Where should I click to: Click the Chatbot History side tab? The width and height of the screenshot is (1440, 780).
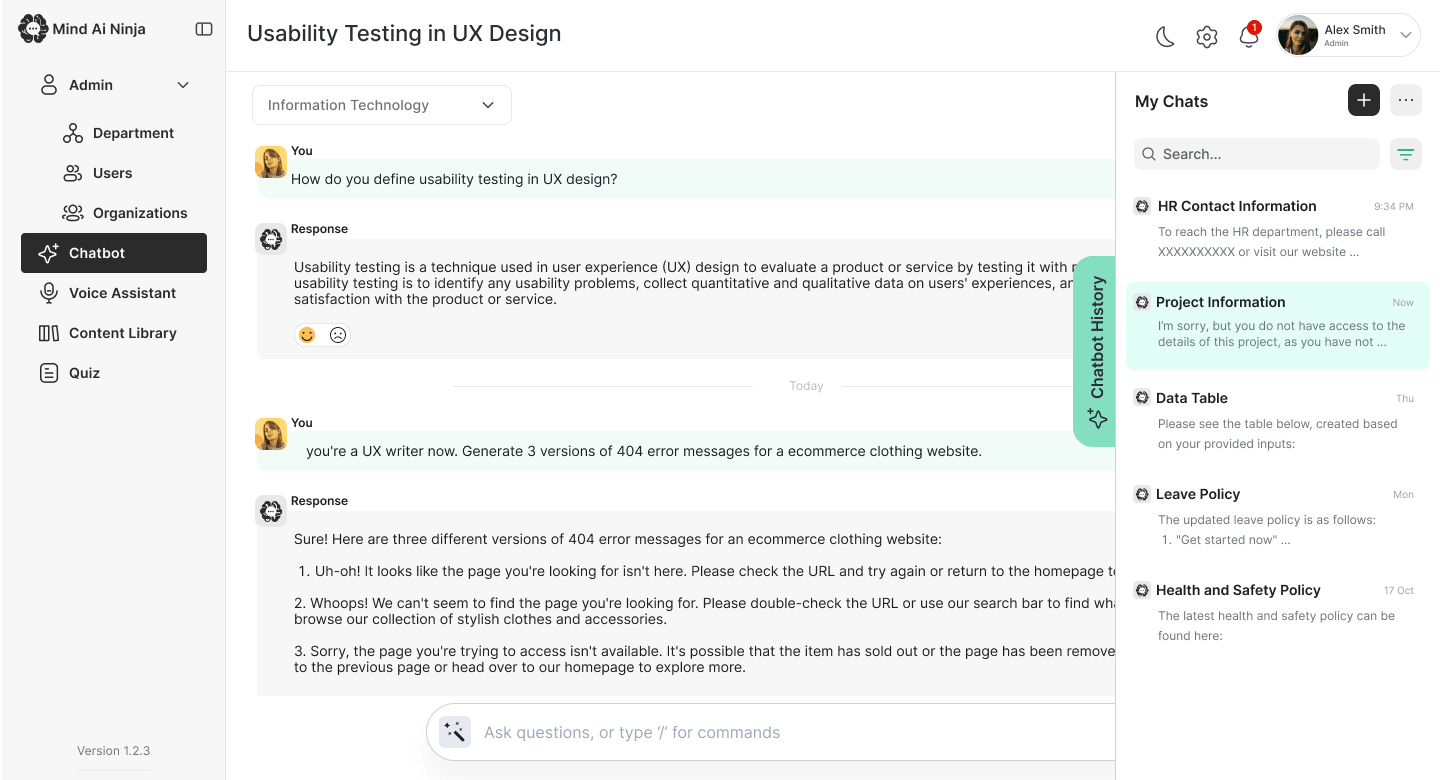1095,351
